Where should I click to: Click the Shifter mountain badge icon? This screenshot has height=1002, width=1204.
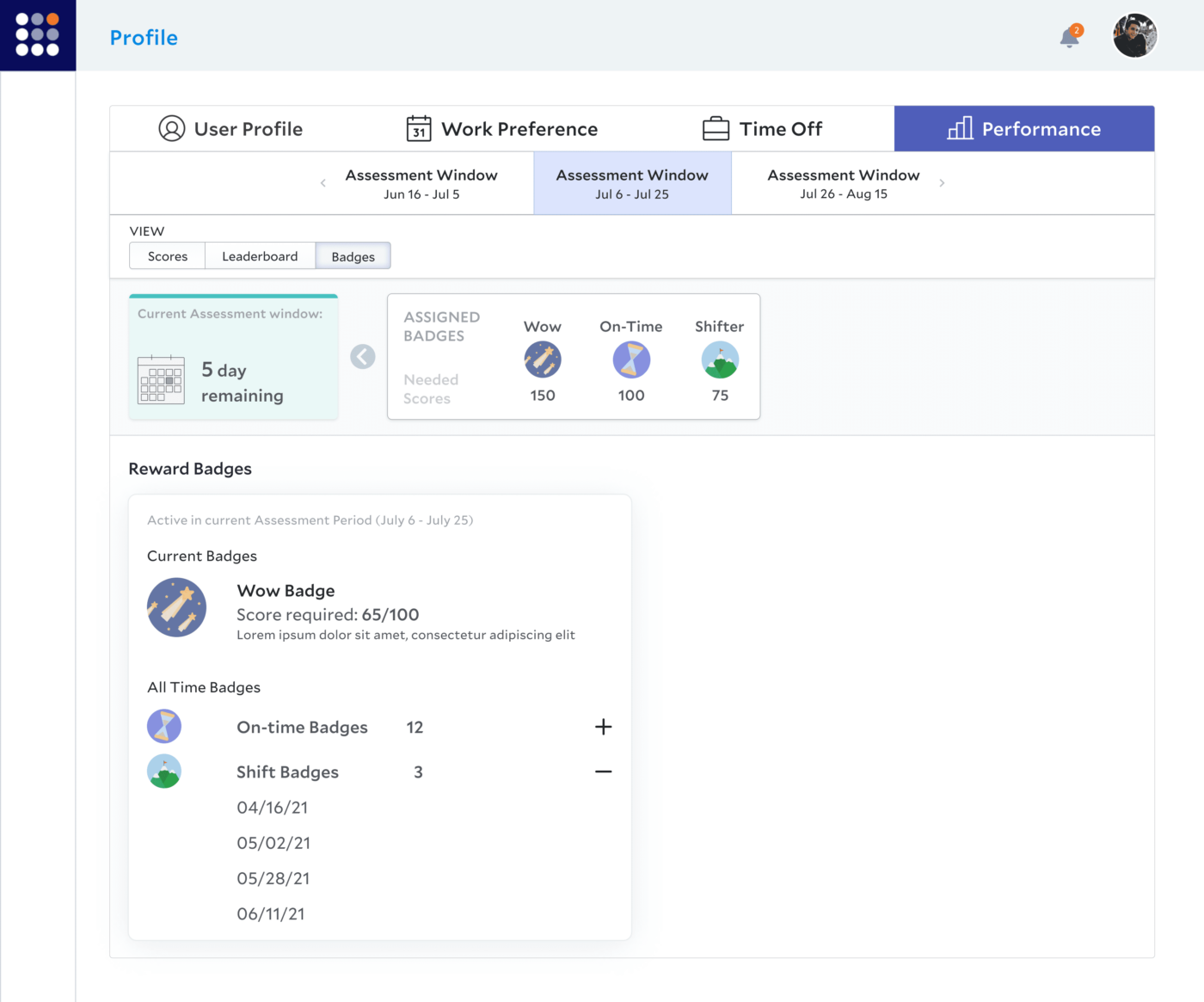coord(720,360)
